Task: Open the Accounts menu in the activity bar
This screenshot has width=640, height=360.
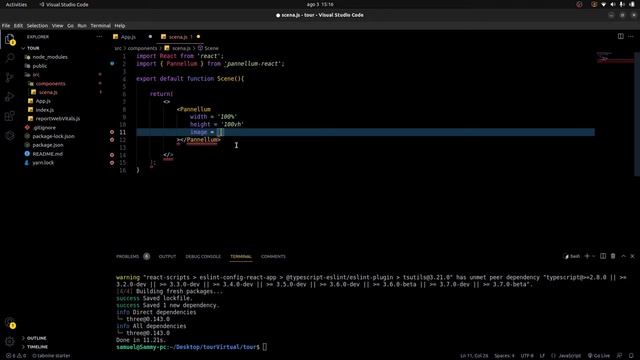Action: [10, 322]
